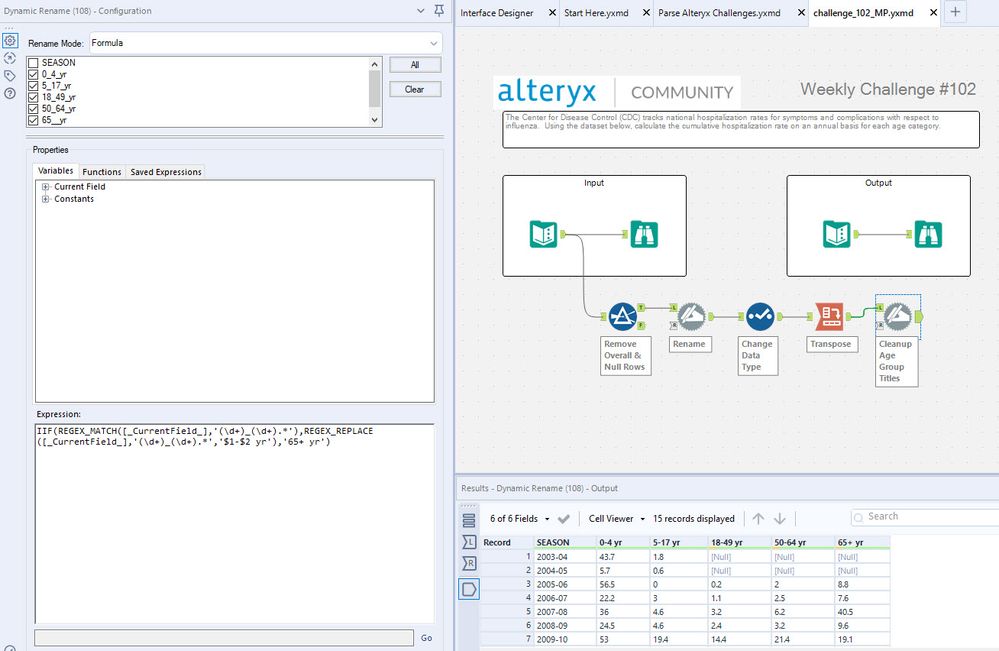Click the Rename tool gear icon on canvas

[690, 316]
